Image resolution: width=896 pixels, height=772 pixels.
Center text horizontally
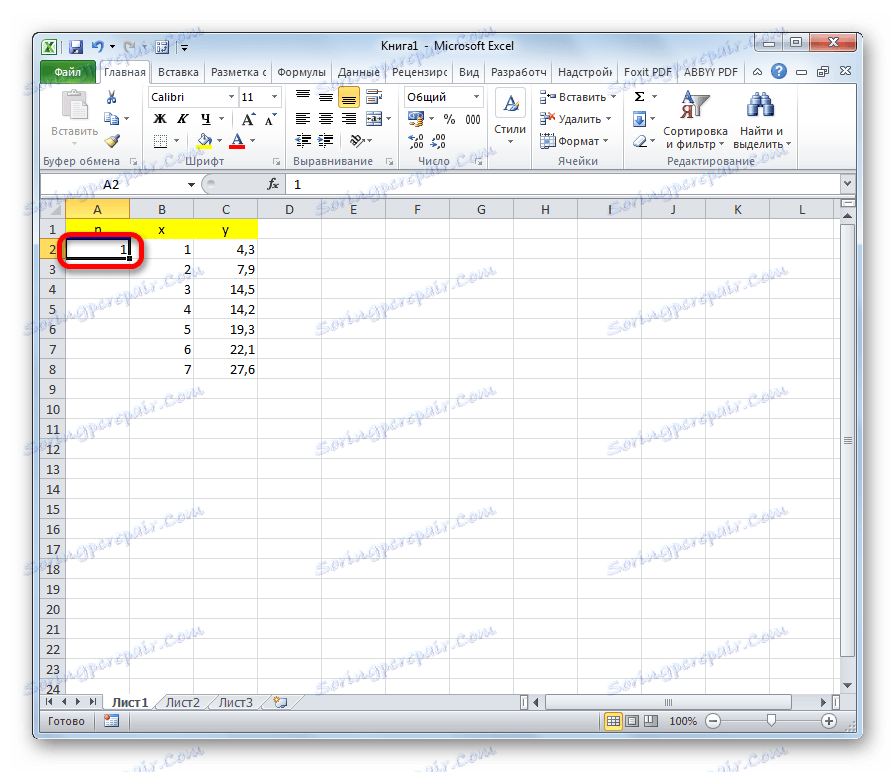point(326,119)
